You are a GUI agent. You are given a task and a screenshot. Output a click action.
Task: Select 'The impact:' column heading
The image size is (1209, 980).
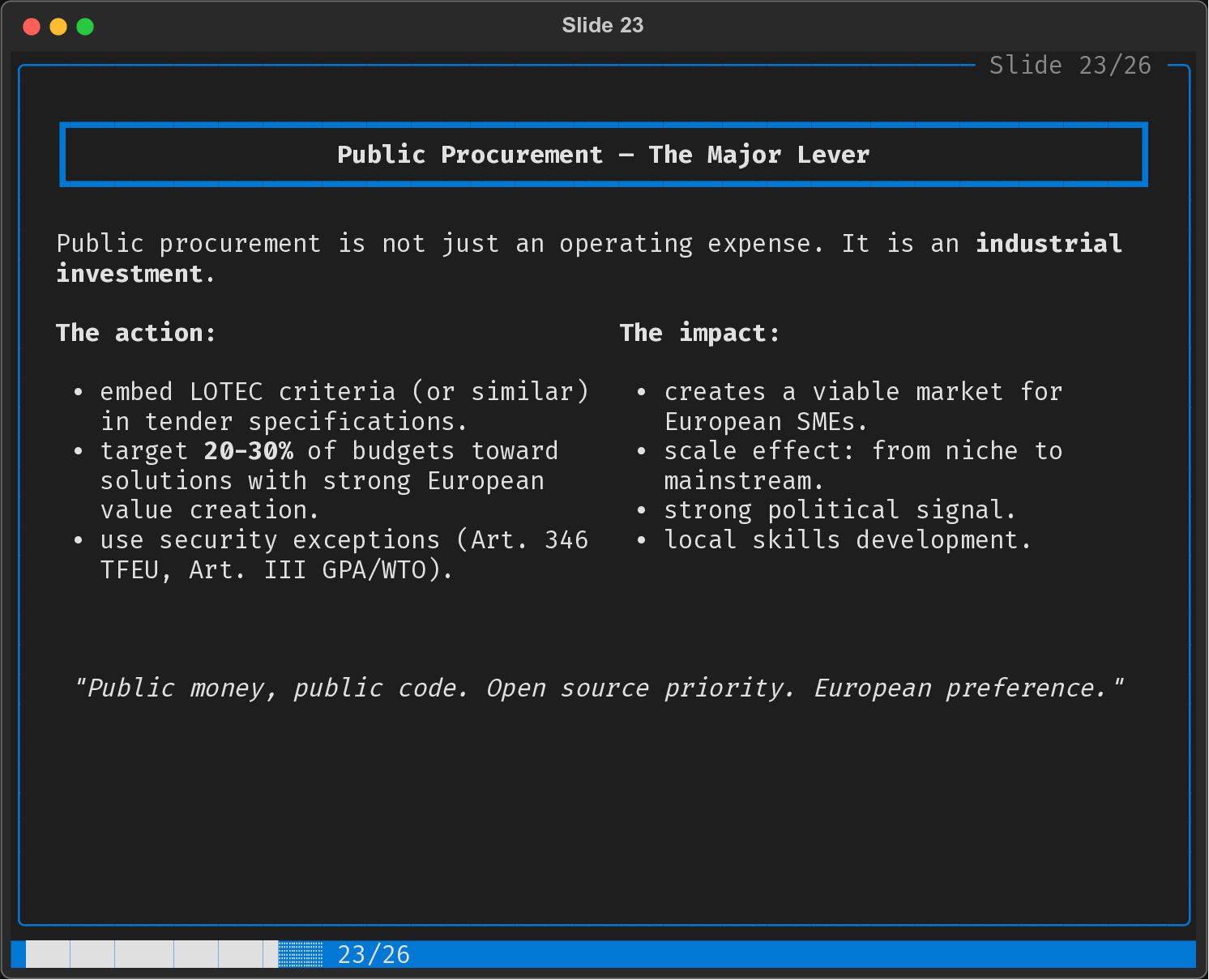click(x=699, y=333)
